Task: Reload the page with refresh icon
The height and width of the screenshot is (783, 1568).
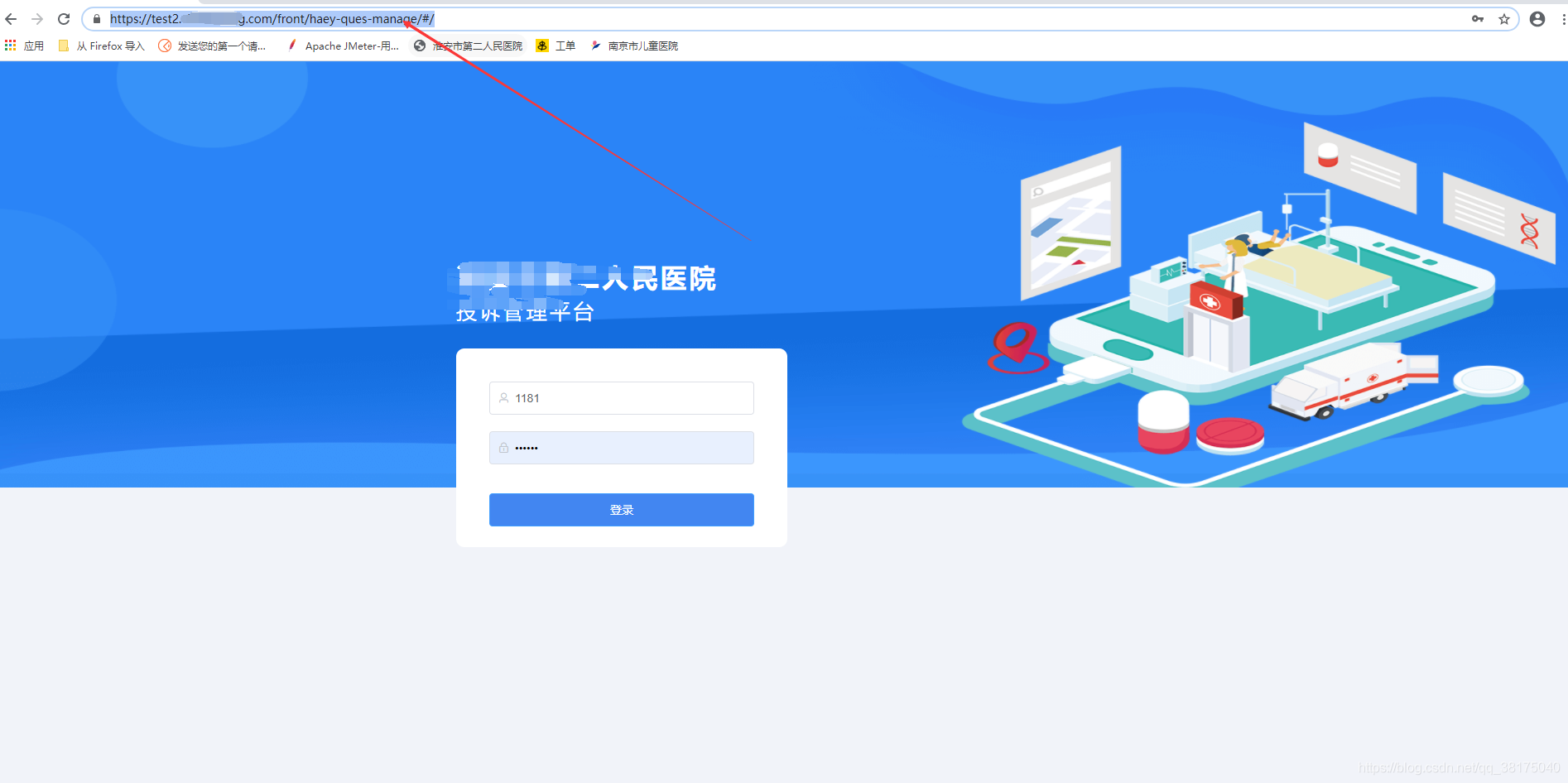Action: click(x=64, y=19)
